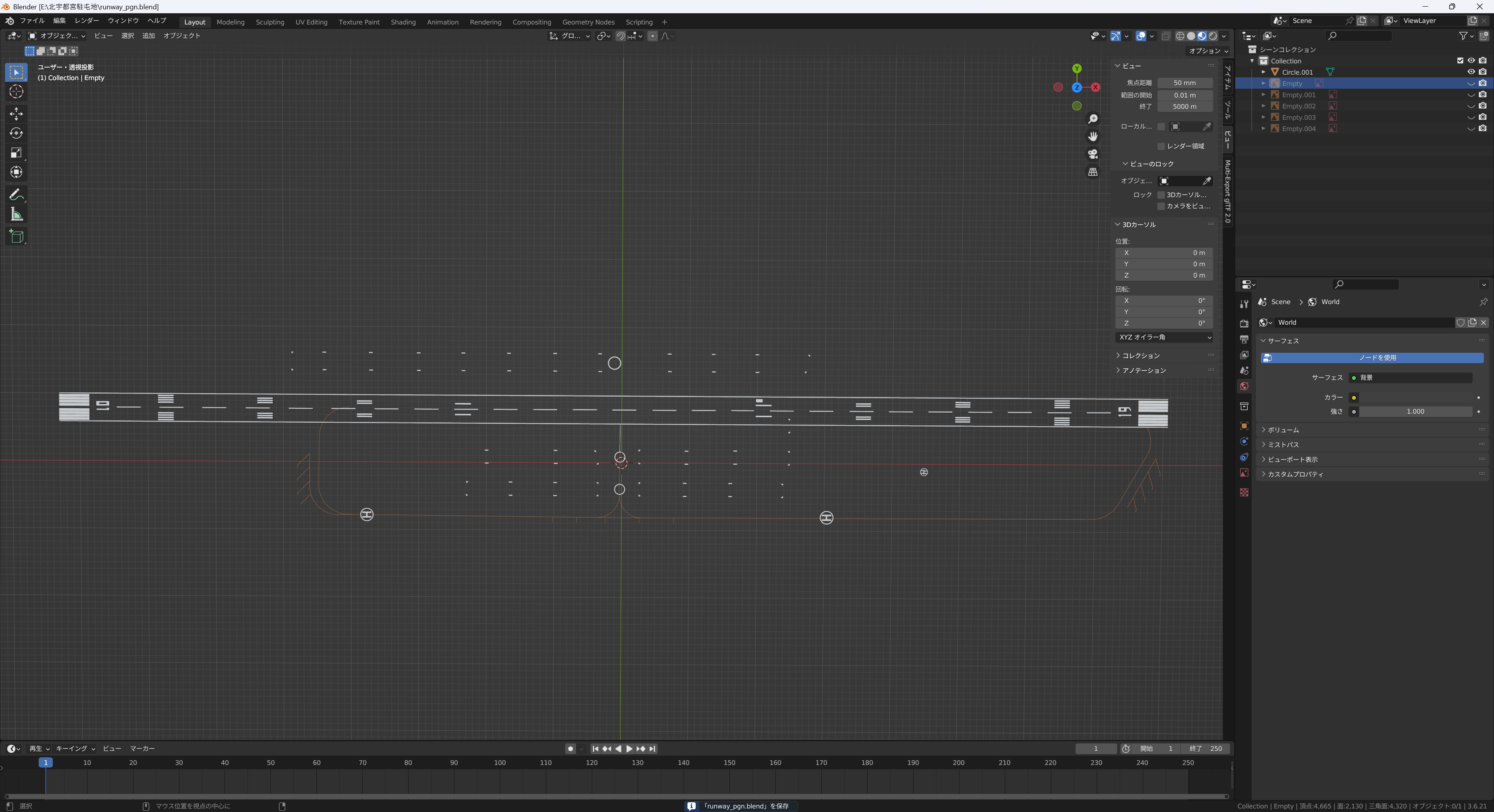1494x812 pixels.
Task: Open the Render properties tab icon
Action: click(1244, 324)
